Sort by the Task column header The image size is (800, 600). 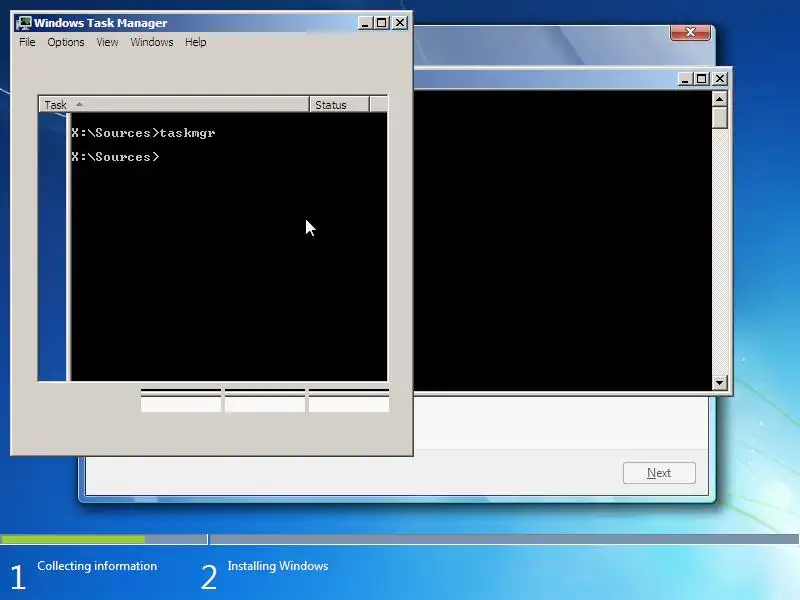[174, 105]
